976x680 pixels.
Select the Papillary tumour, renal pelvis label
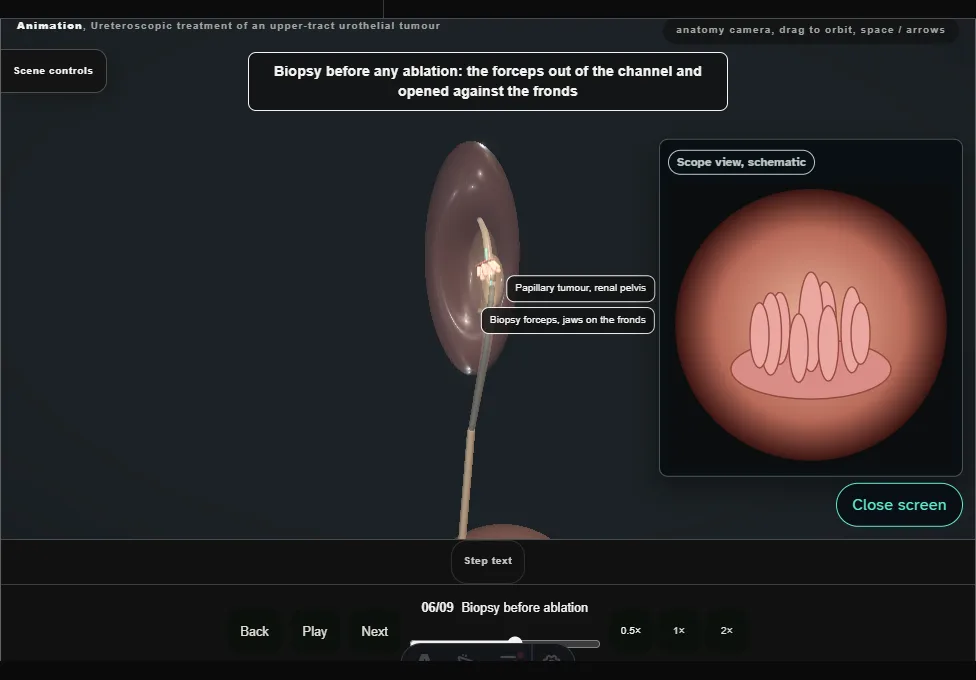click(x=581, y=288)
